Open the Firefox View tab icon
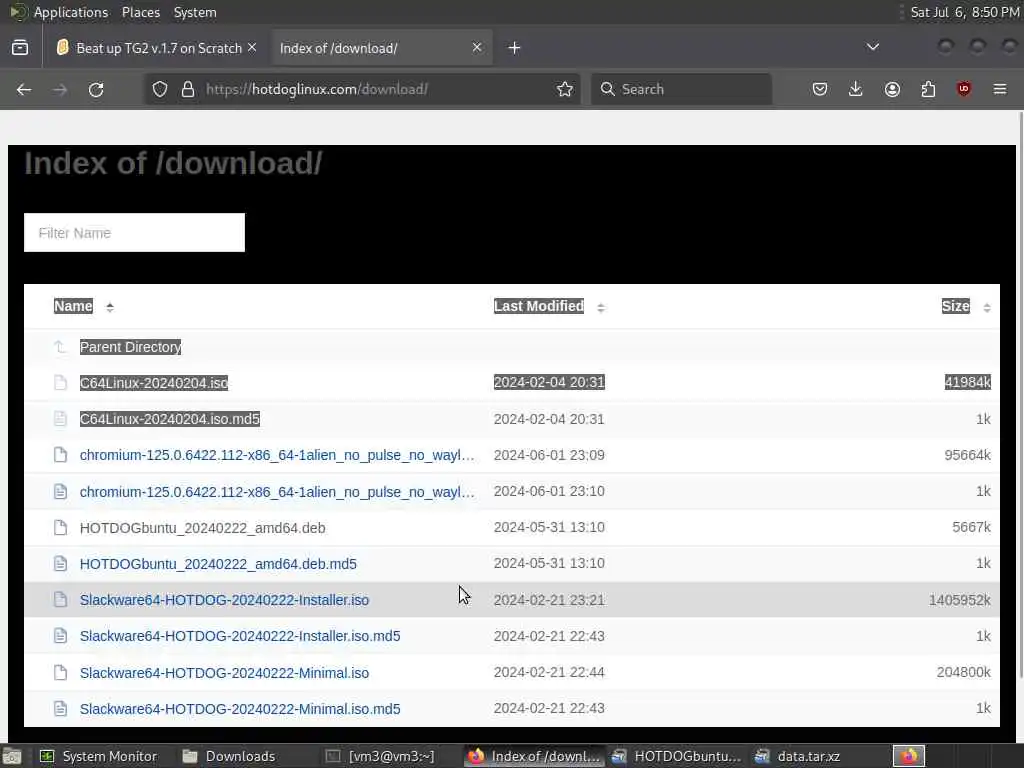The image size is (1024, 768). click(x=20, y=48)
